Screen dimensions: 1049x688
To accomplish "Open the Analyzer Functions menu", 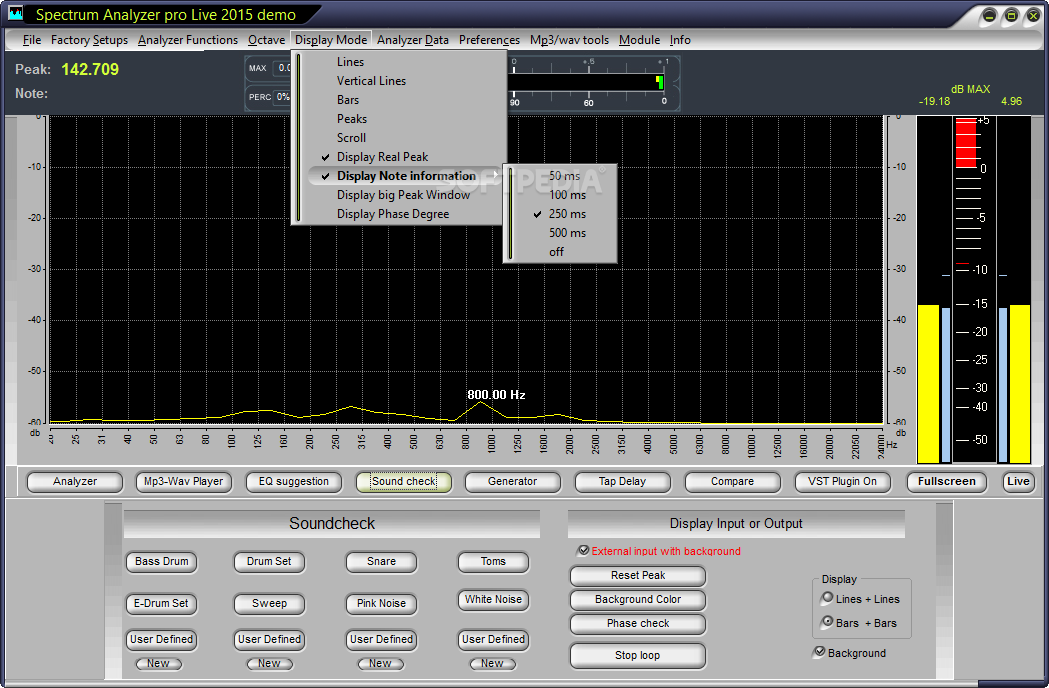I will click(187, 39).
